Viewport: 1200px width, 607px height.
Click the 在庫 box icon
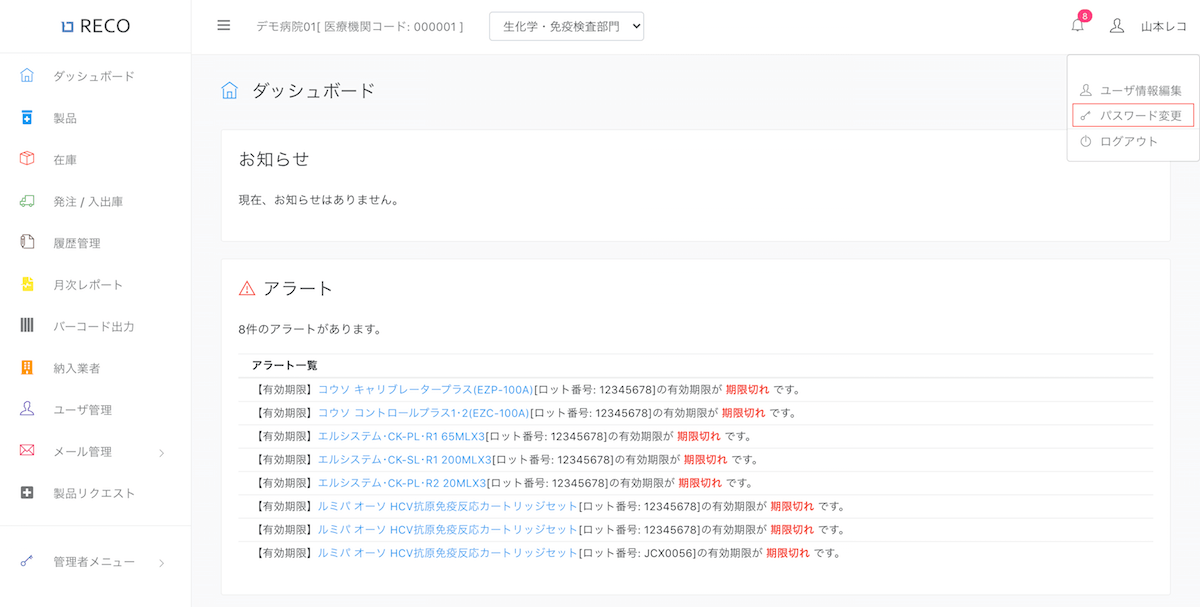point(27,159)
